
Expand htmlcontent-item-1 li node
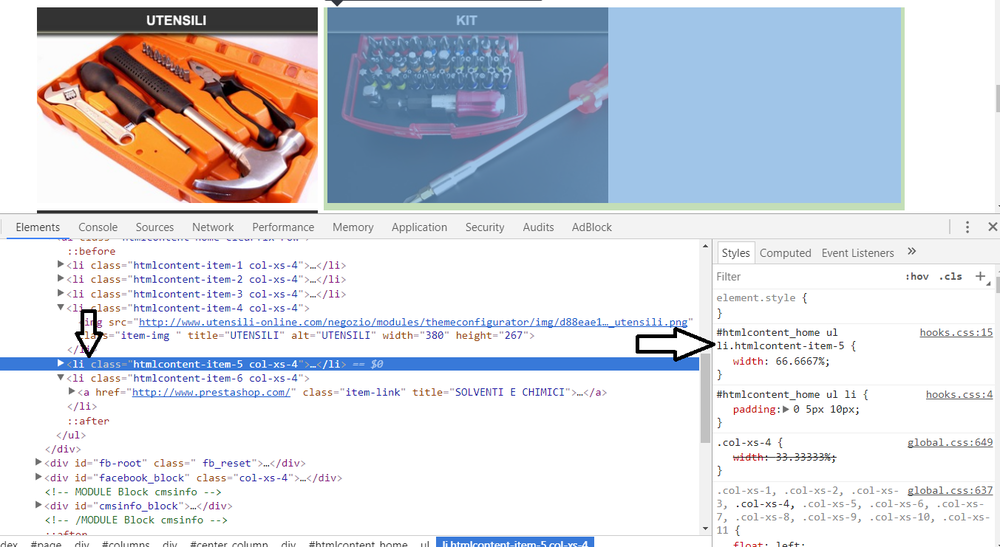click(61, 264)
